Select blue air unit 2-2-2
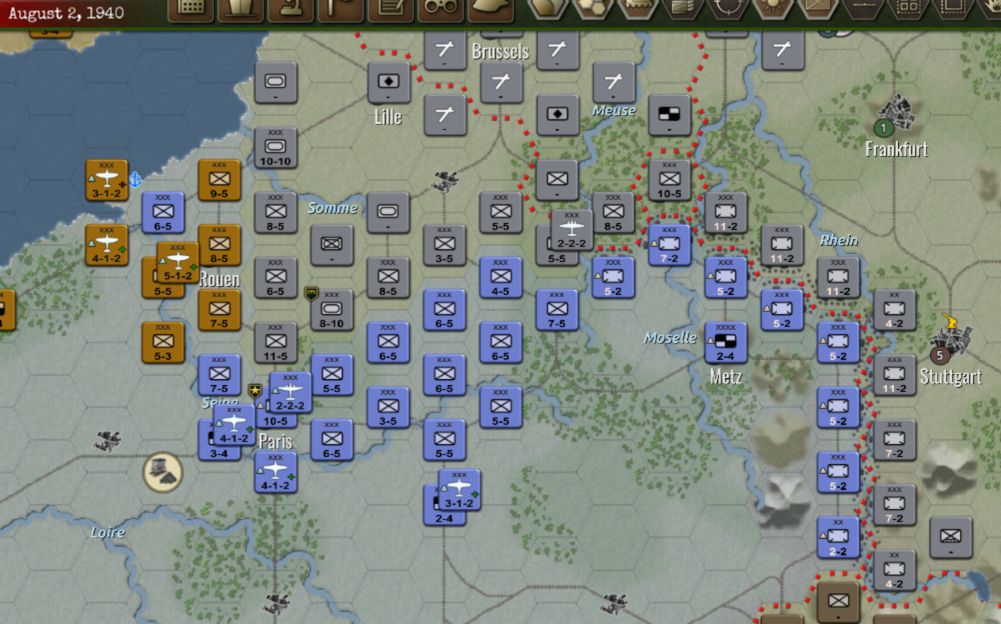This screenshot has height=624, width=1001. coord(290,392)
